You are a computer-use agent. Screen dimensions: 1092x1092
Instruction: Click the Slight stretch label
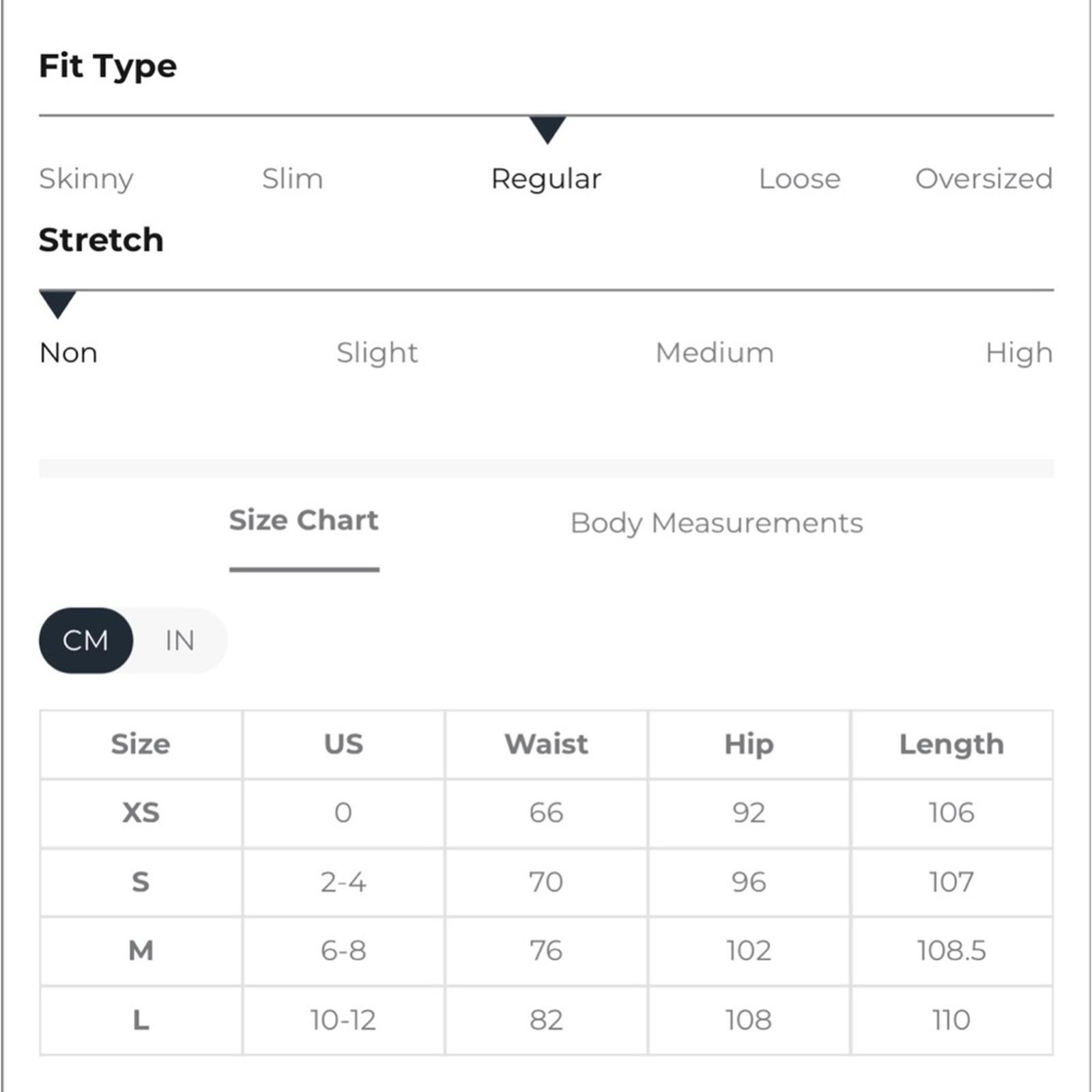[377, 354]
